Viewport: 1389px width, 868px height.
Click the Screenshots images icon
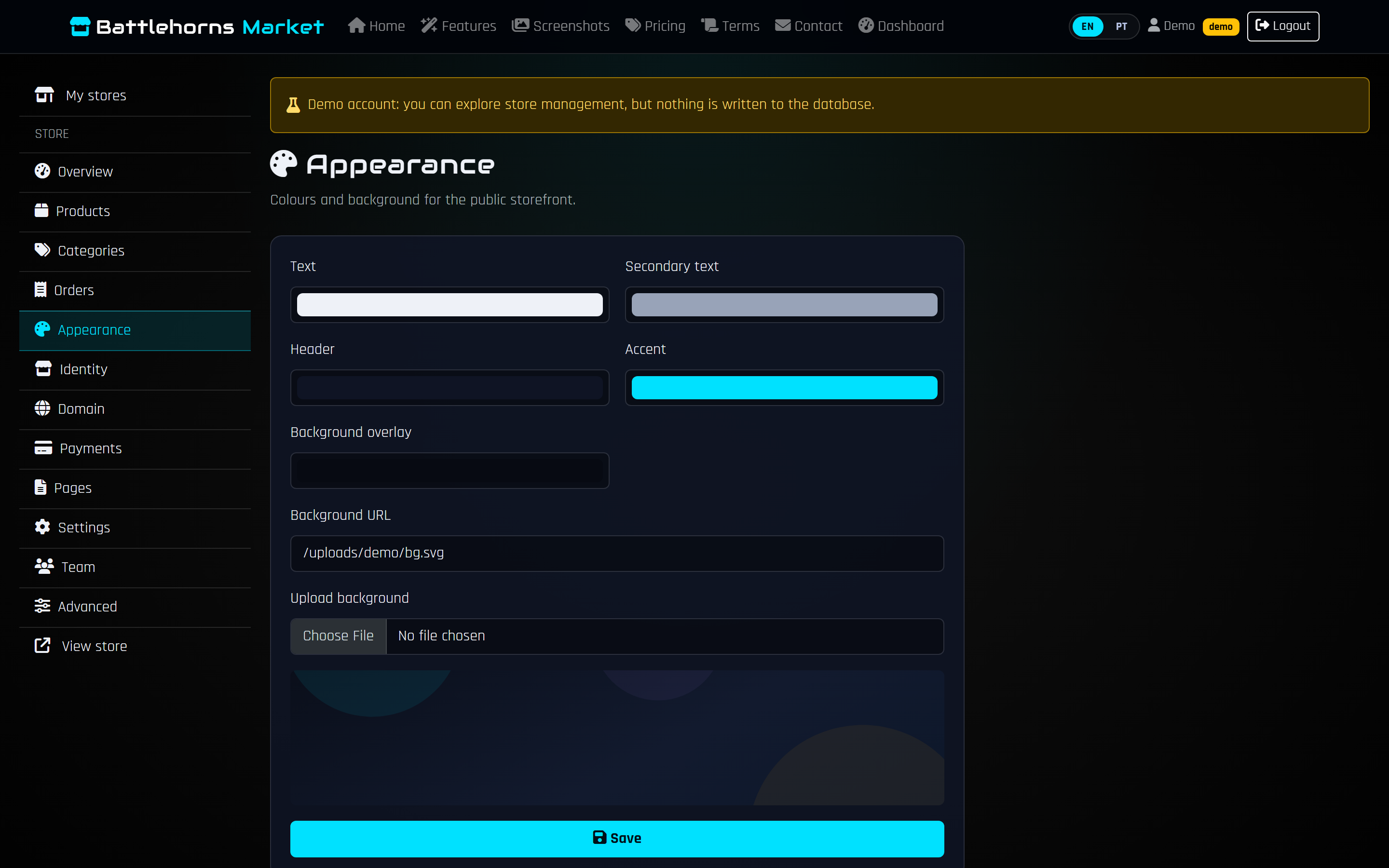[x=520, y=26]
